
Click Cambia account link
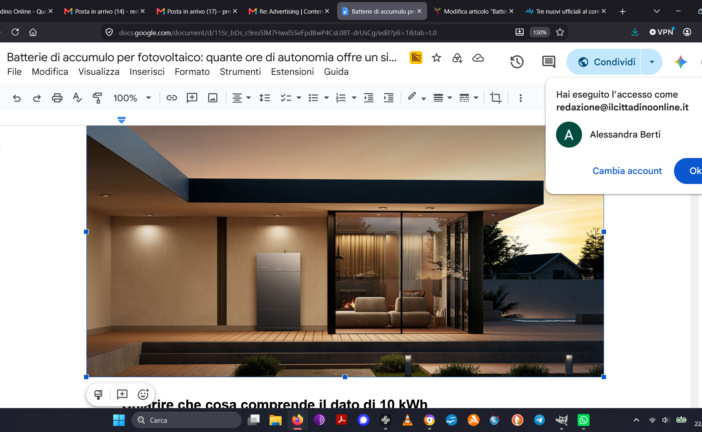click(627, 171)
